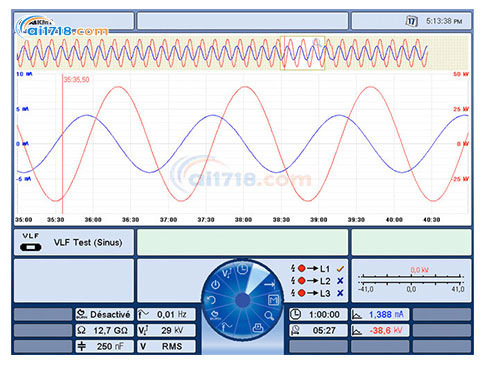Click the 50 kV voltage axis label
The image size is (485, 365).
461,74
